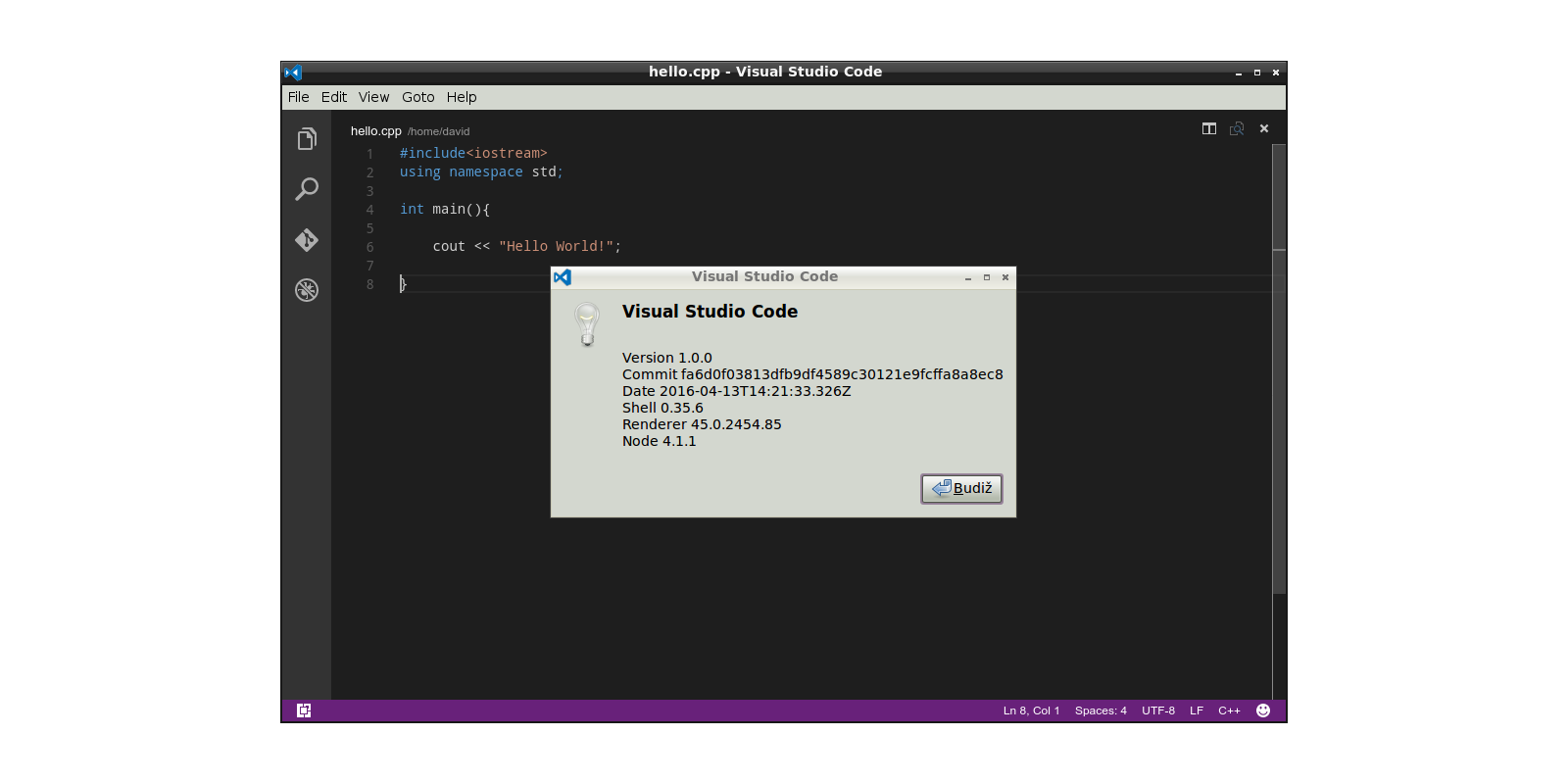Screen dimensions: 1568x784
Task: Change end of line sequence via LF
Action: 1197,710
